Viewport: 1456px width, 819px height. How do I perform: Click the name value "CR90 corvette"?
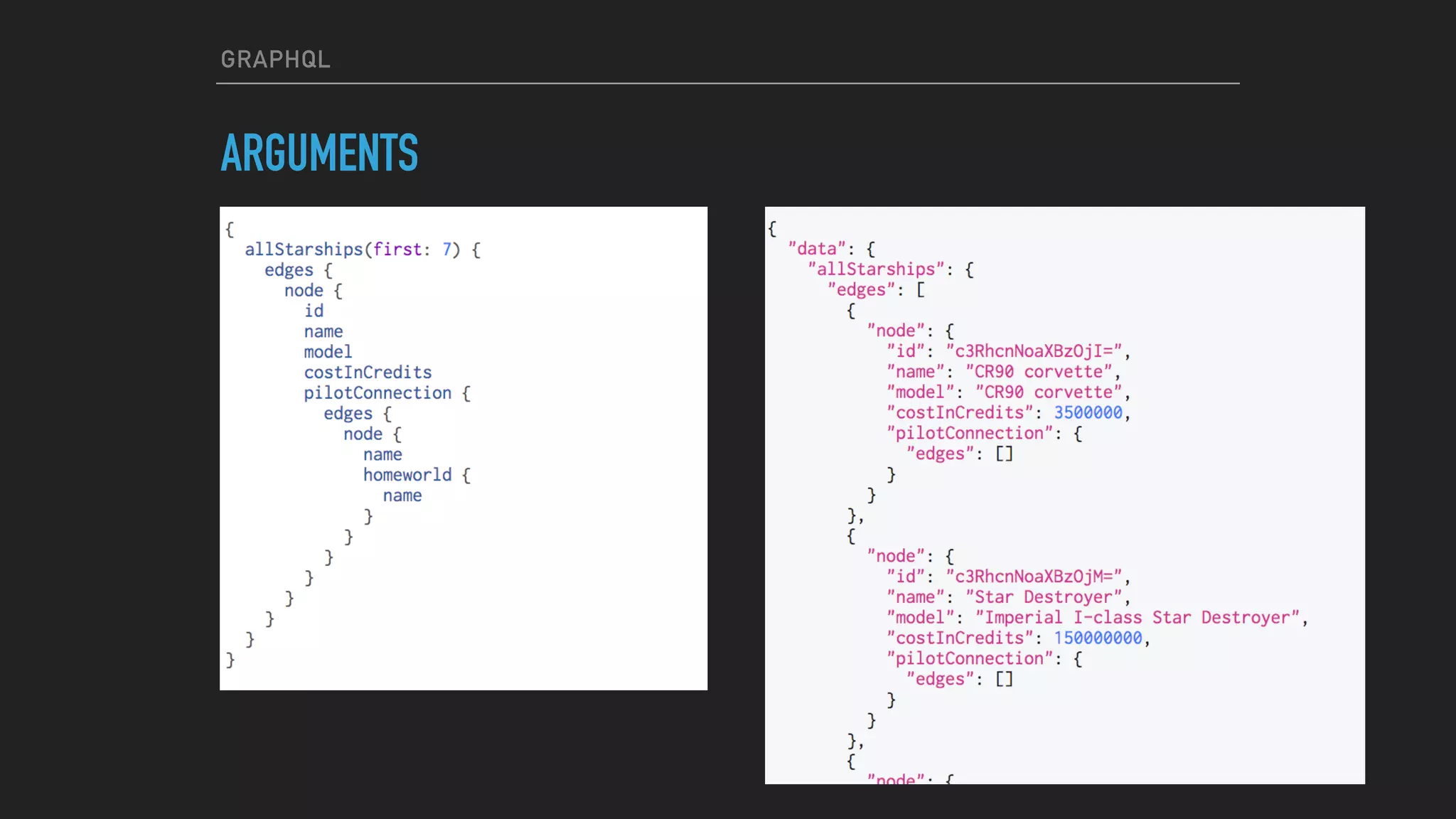(1039, 372)
